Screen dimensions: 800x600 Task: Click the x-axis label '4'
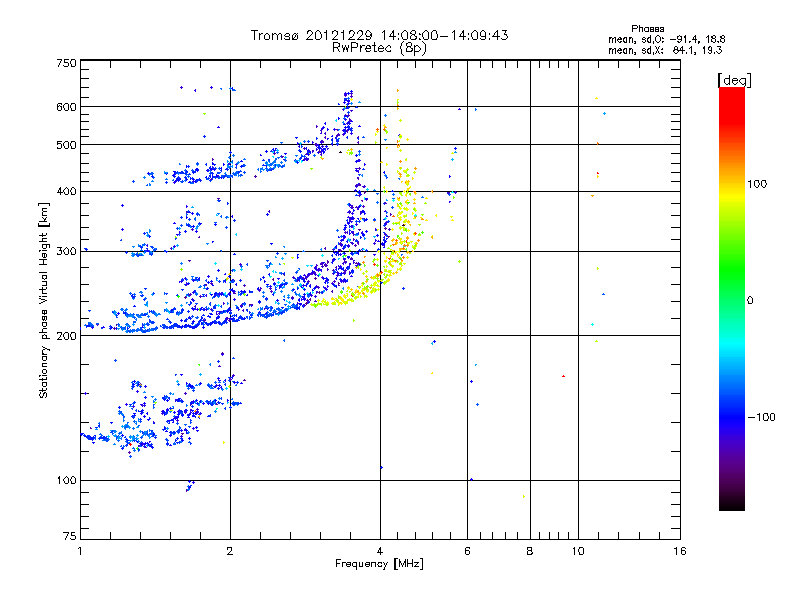pyautogui.click(x=380, y=551)
